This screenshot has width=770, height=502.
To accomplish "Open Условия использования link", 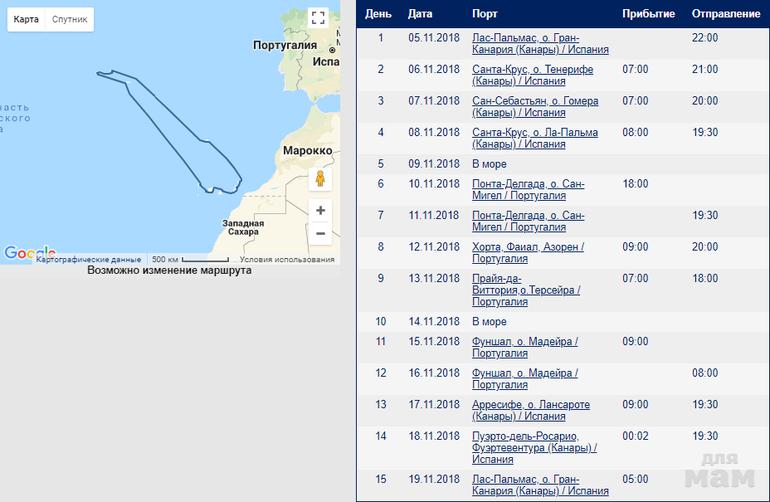I will tap(287, 260).
